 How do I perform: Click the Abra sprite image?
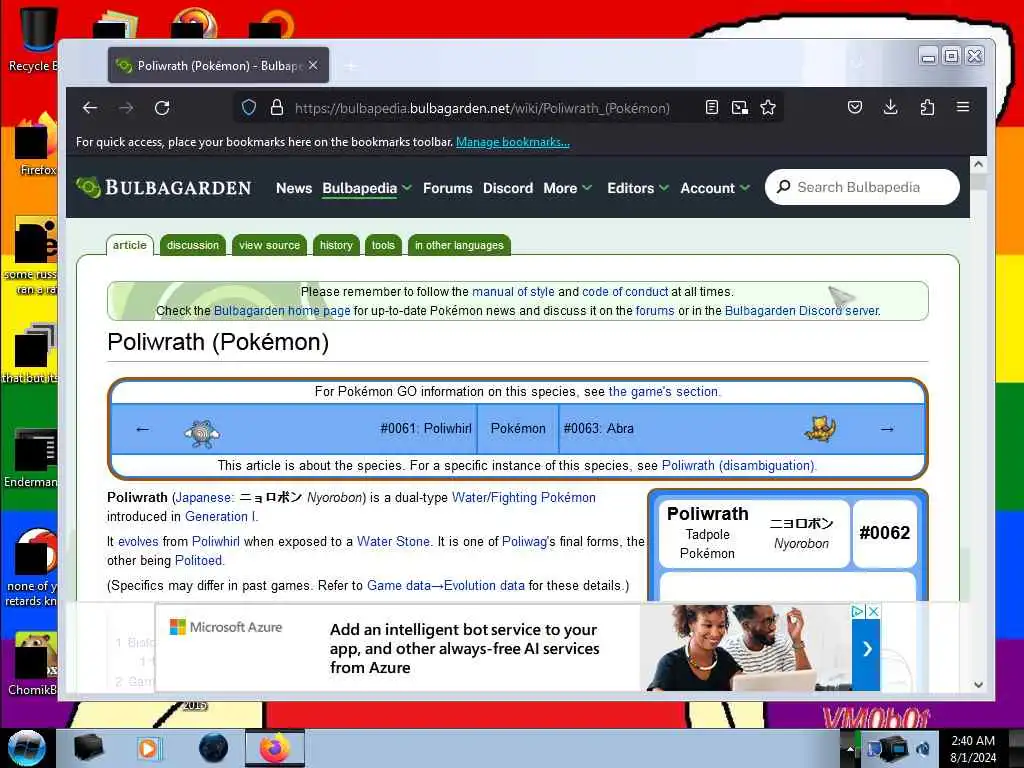coord(820,429)
